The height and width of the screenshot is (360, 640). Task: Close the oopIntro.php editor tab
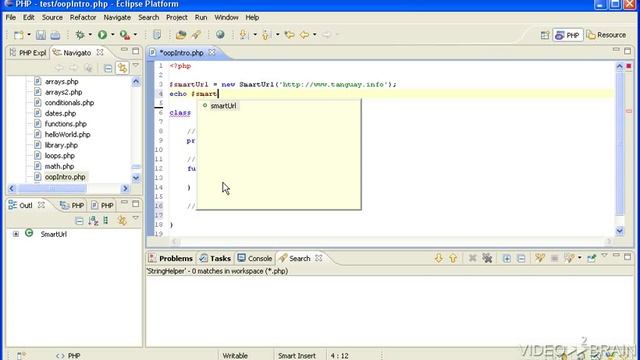[212, 53]
